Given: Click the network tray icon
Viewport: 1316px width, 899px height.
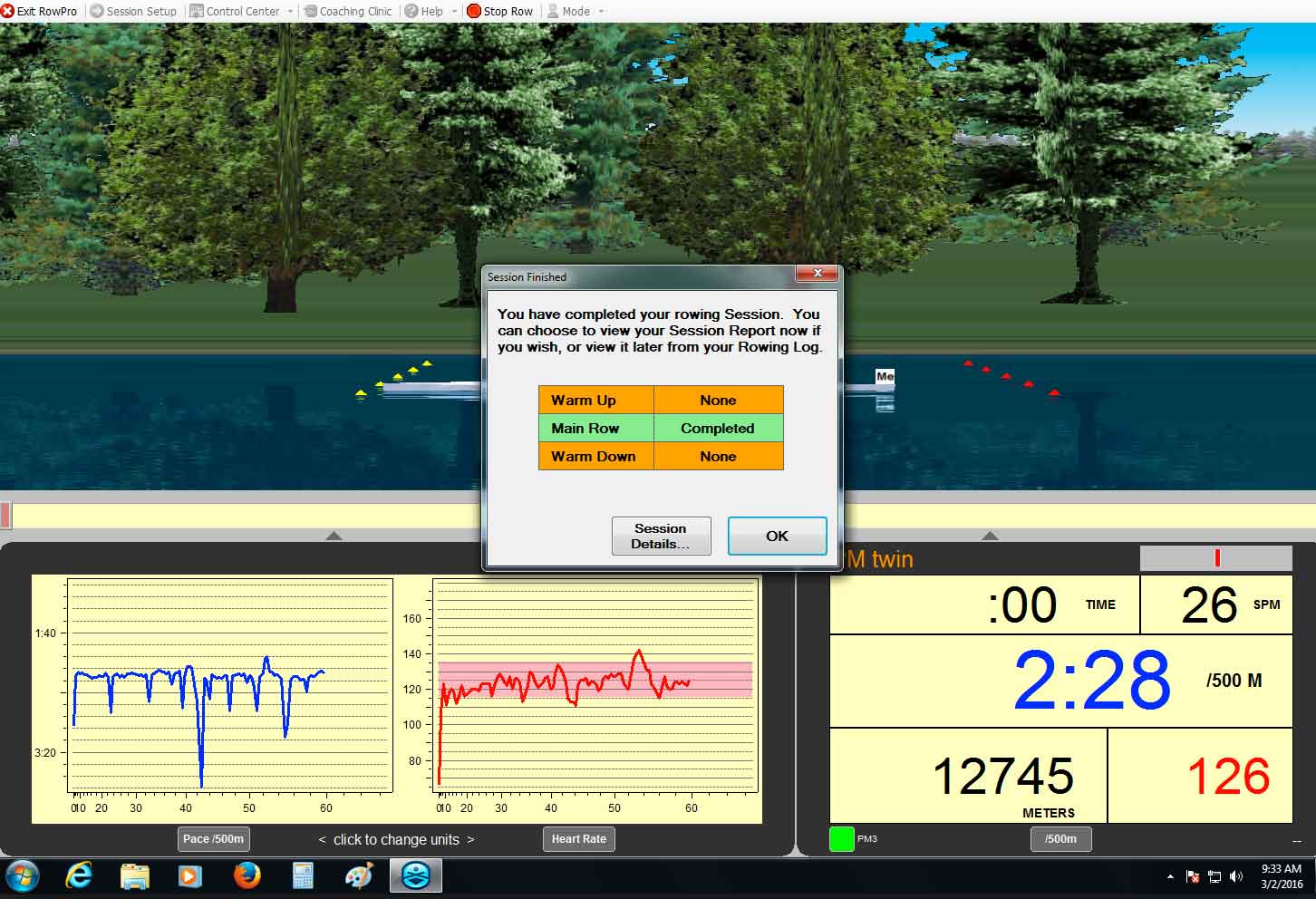Looking at the screenshot, I should click(1214, 876).
